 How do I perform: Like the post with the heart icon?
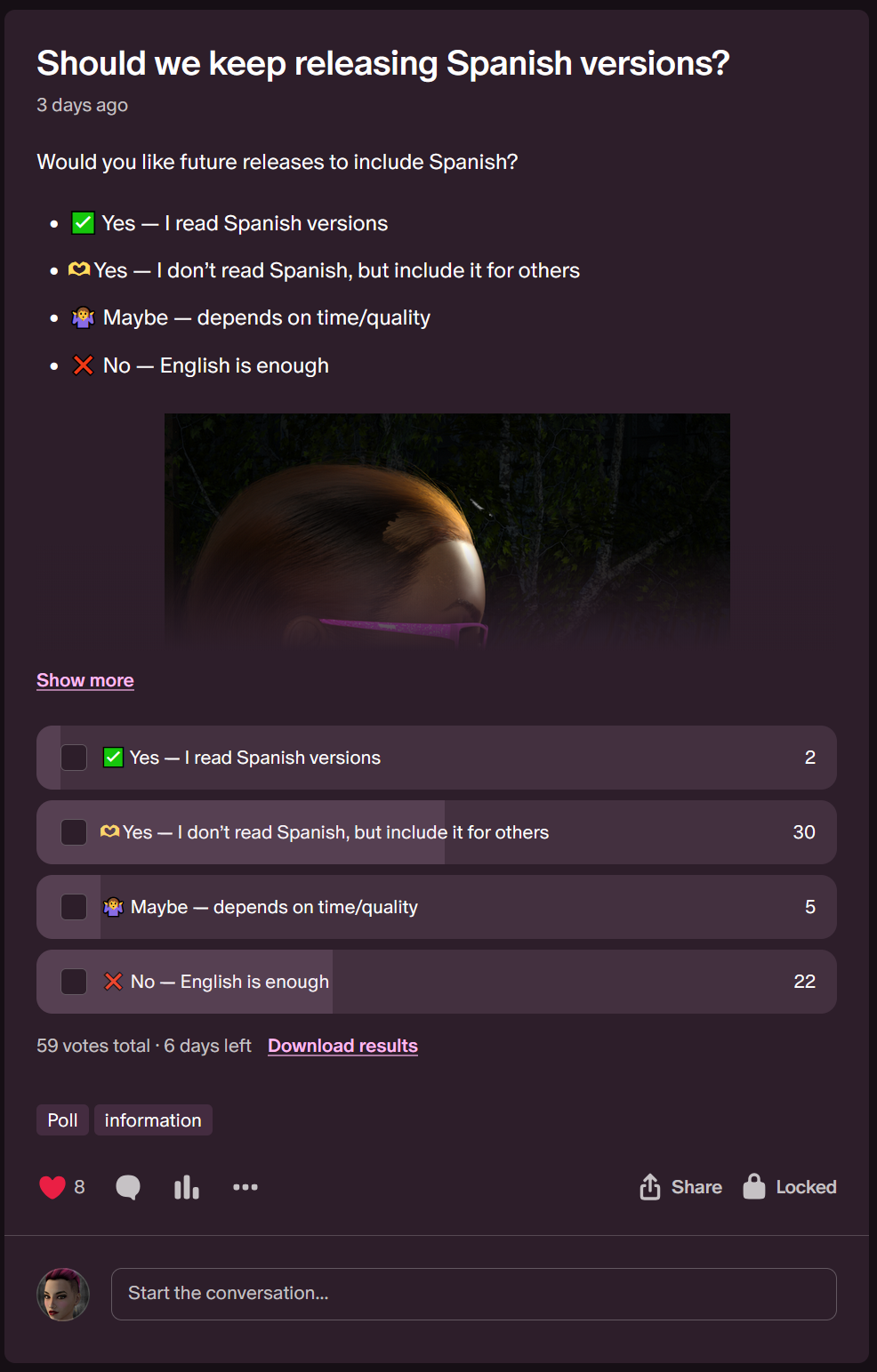52,1187
